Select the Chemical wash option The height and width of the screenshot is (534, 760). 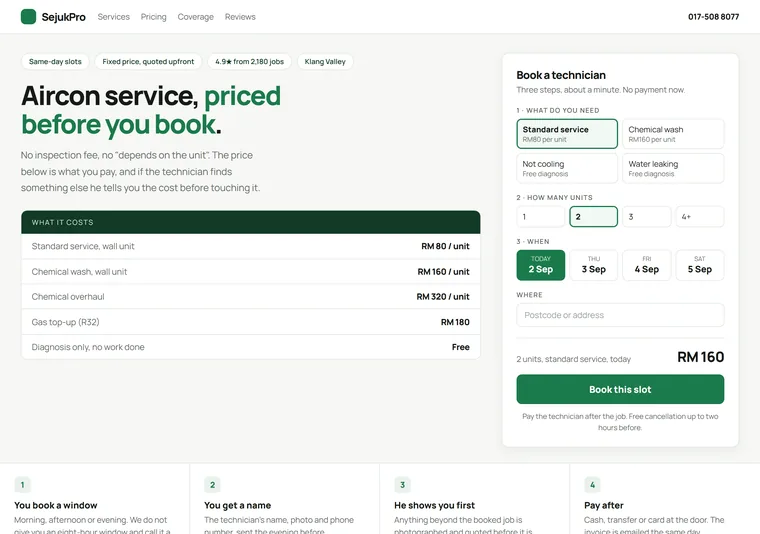point(673,134)
